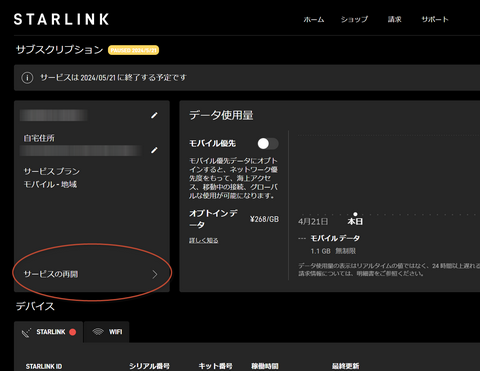Click the シリアル番号 column header
Screen dimensions: 480x371
click(x=149, y=366)
